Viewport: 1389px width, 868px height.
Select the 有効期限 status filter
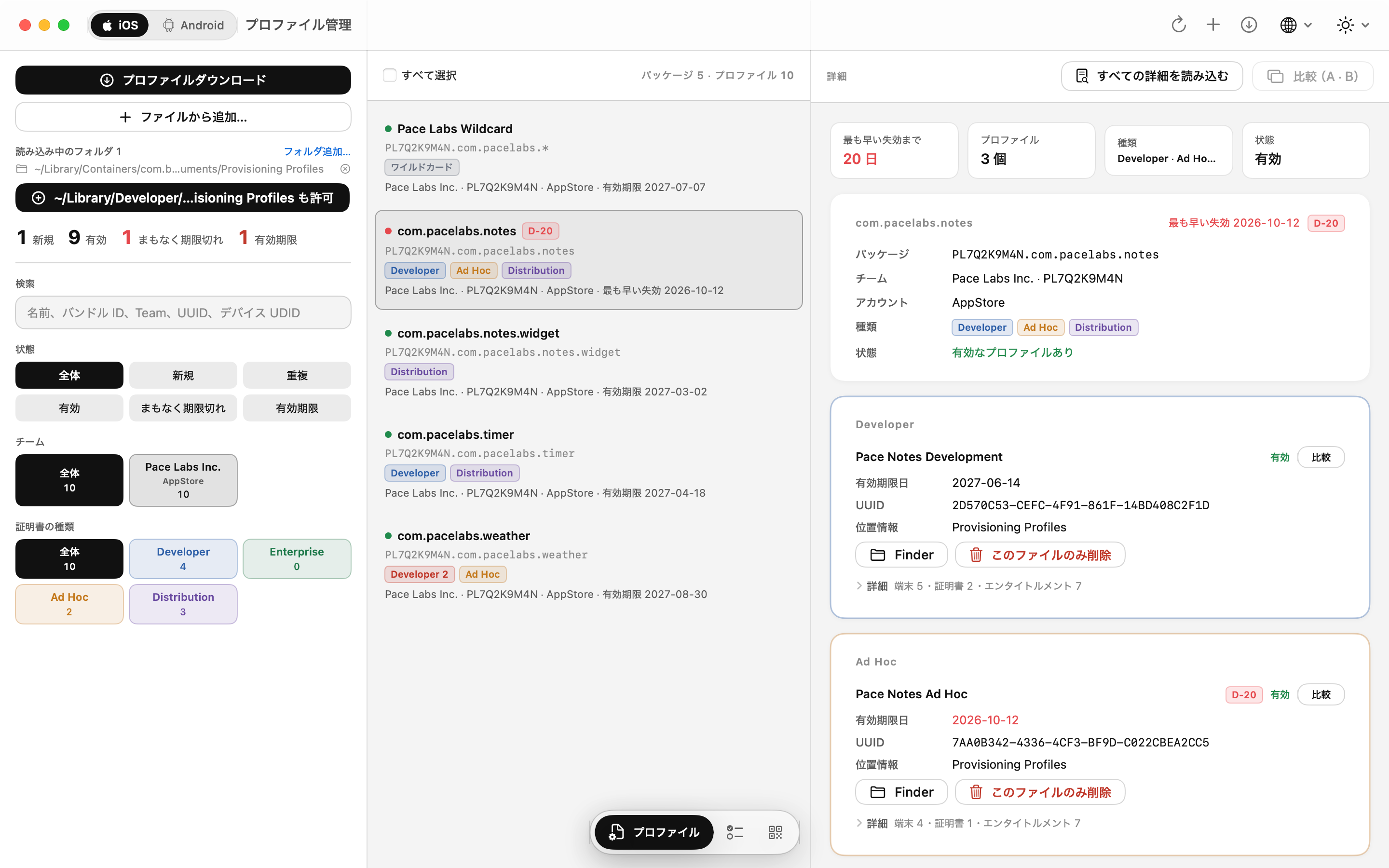point(297,408)
